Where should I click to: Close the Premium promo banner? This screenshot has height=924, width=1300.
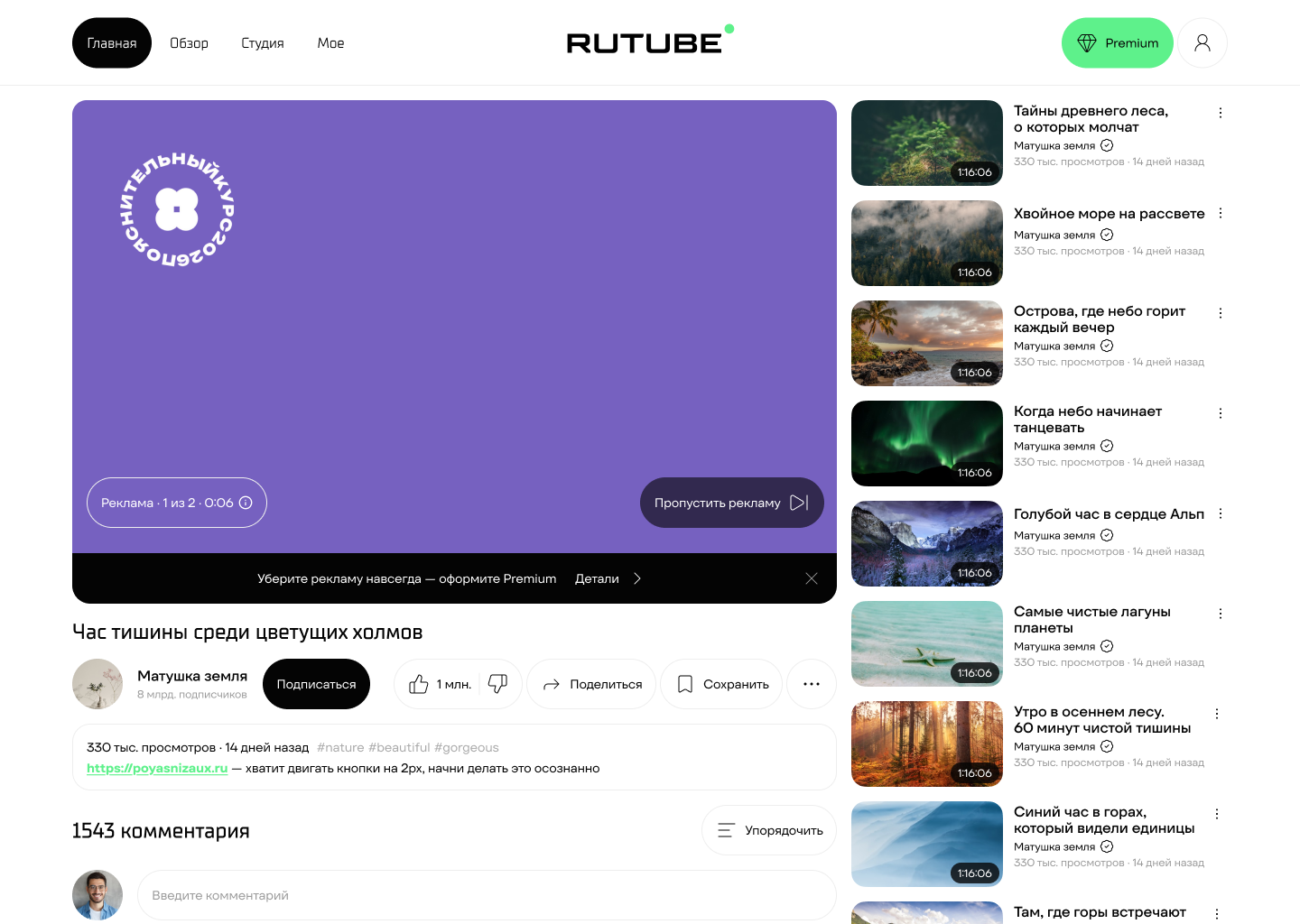812,578
